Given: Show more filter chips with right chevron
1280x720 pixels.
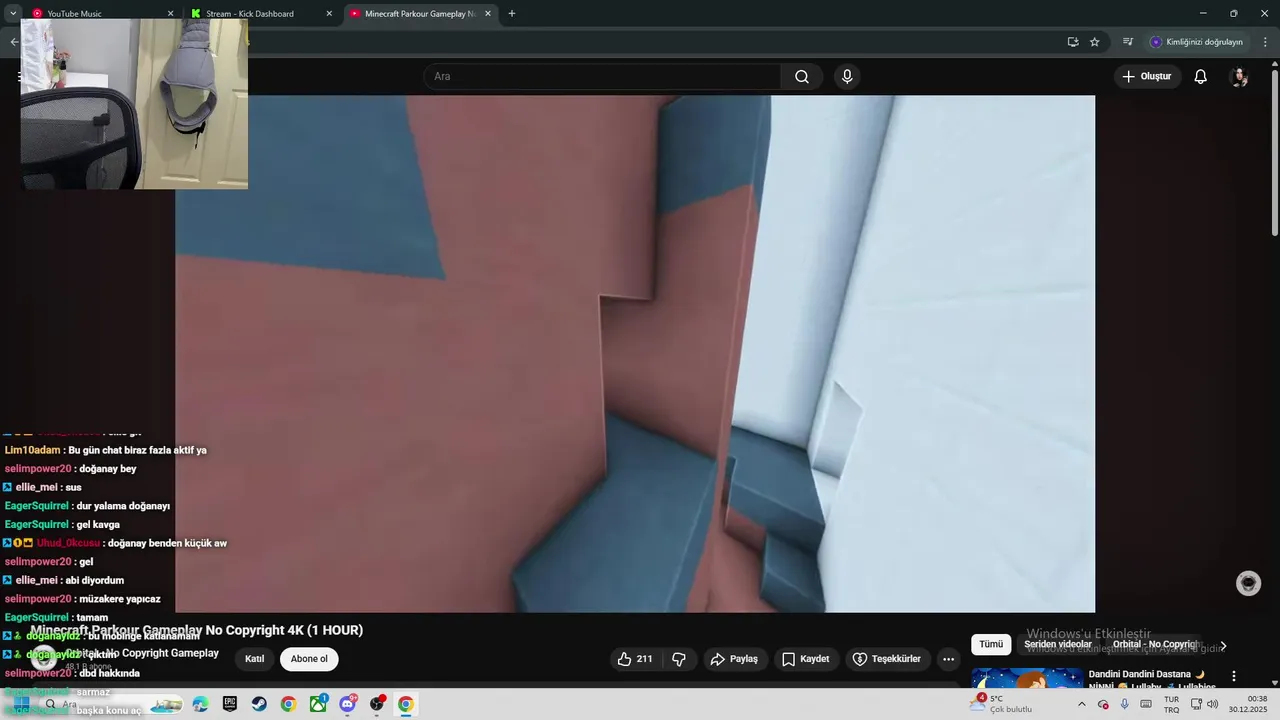Looking at the screenshot, I should 1223,646.
